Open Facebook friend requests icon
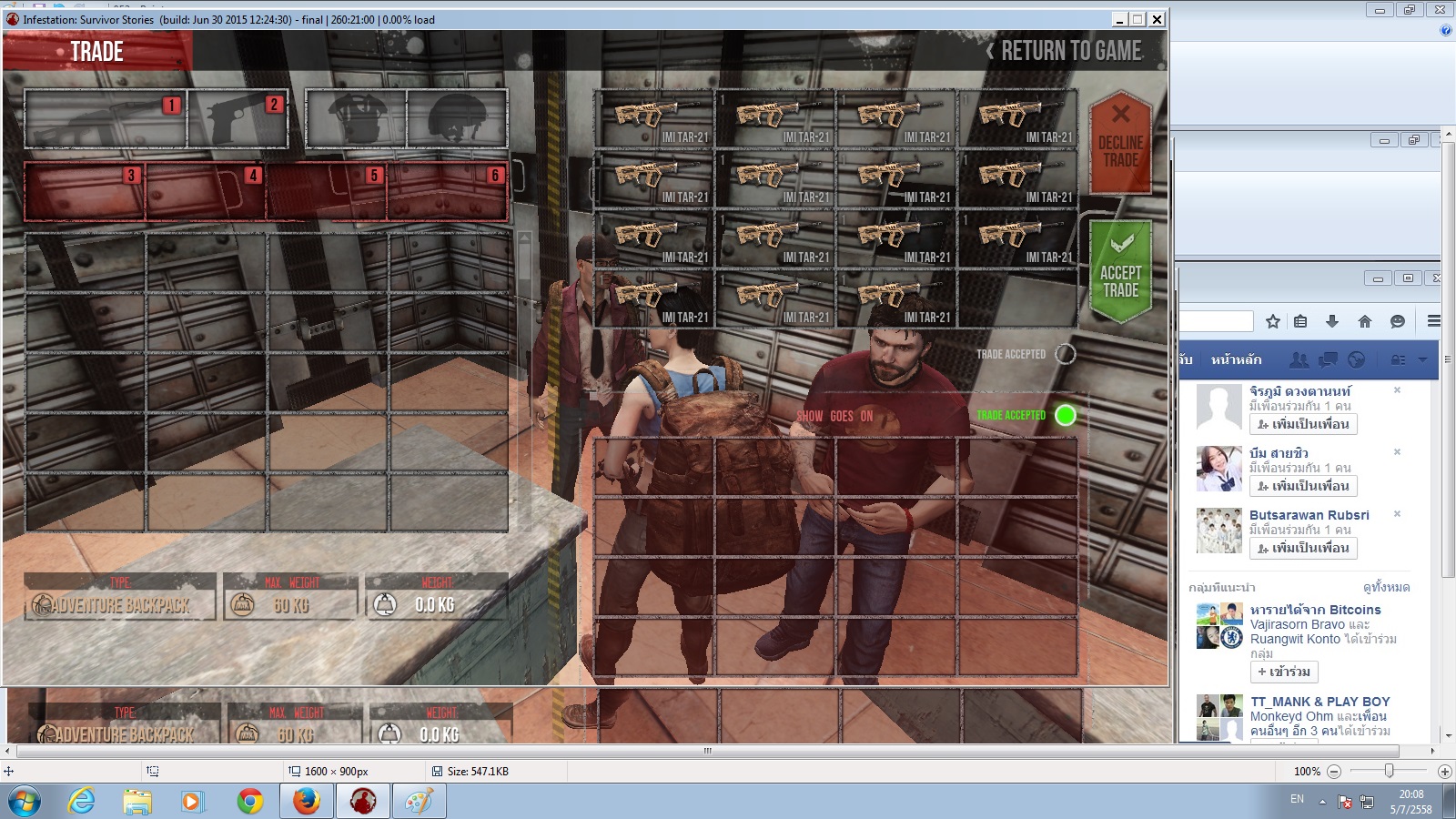1456x819 pixels. (x=1299, y=359)
